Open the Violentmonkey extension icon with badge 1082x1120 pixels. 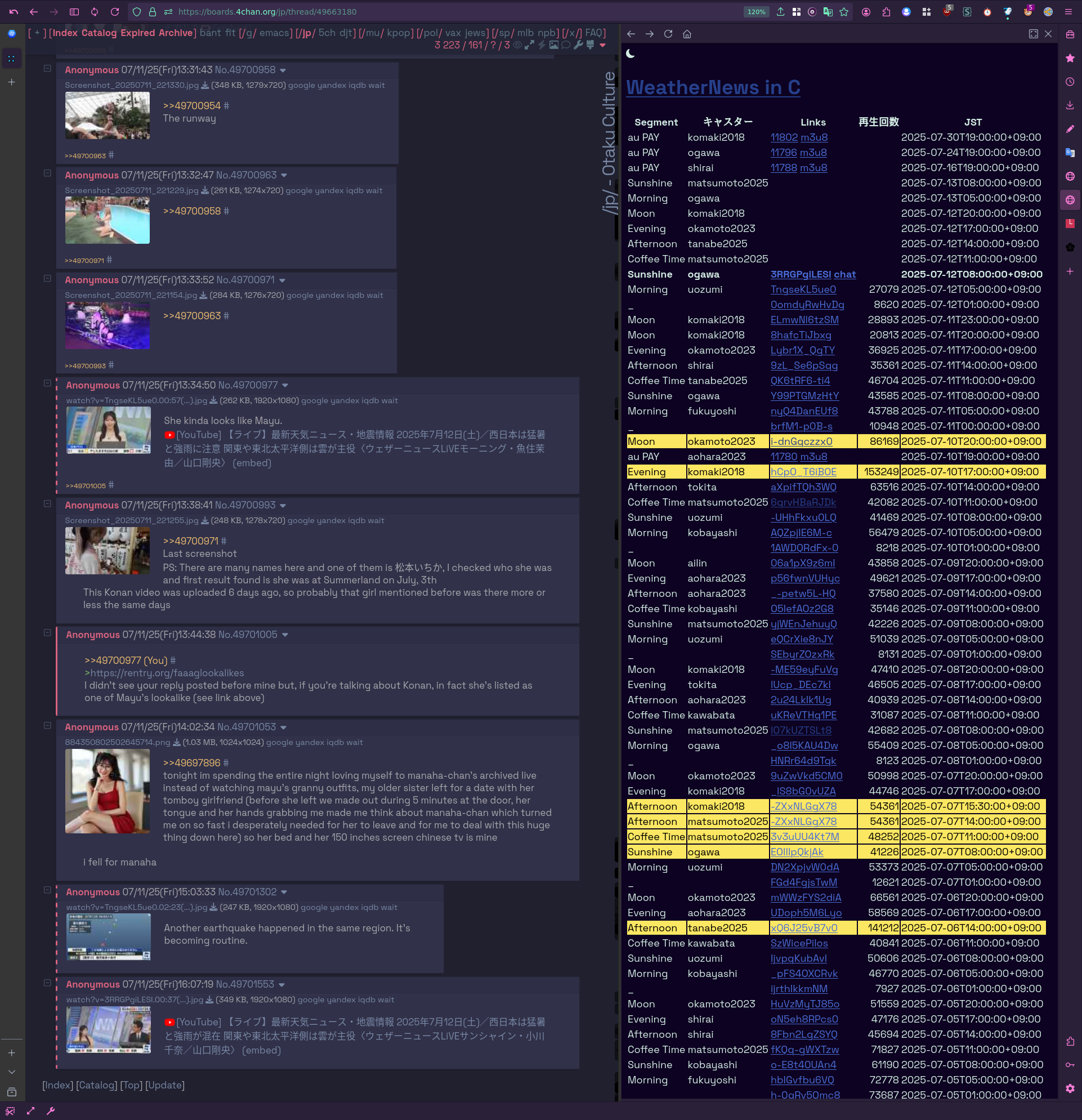(x=1028, y=11)
